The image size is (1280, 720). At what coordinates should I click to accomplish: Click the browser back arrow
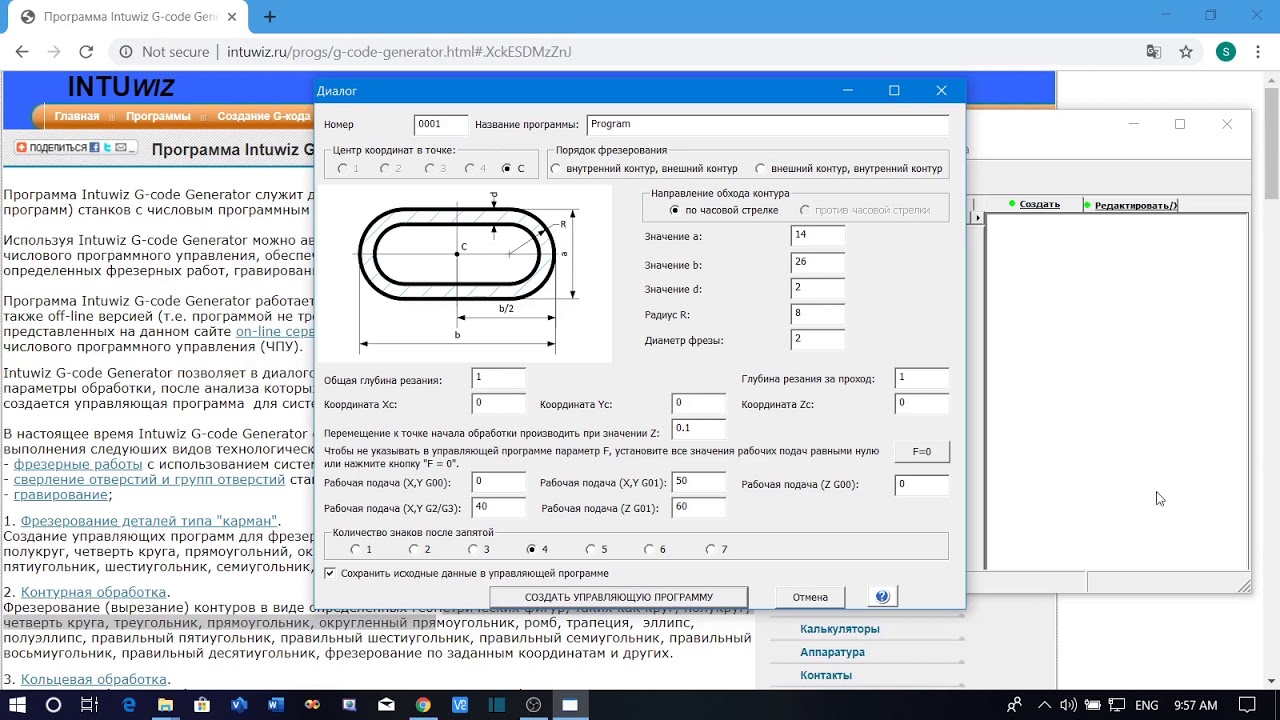coord(22,52)
